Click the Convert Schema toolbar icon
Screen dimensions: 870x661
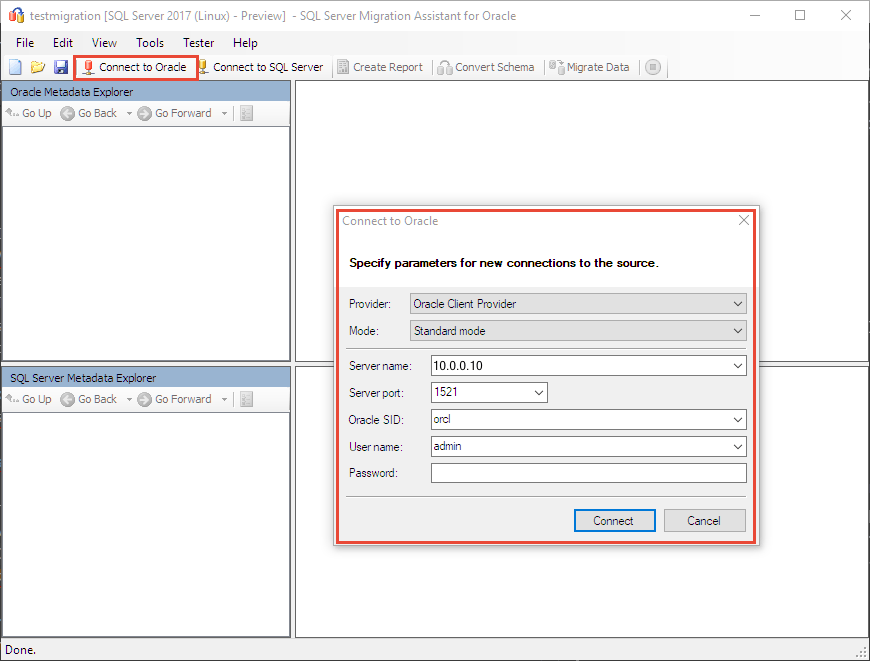pos(486,67)
